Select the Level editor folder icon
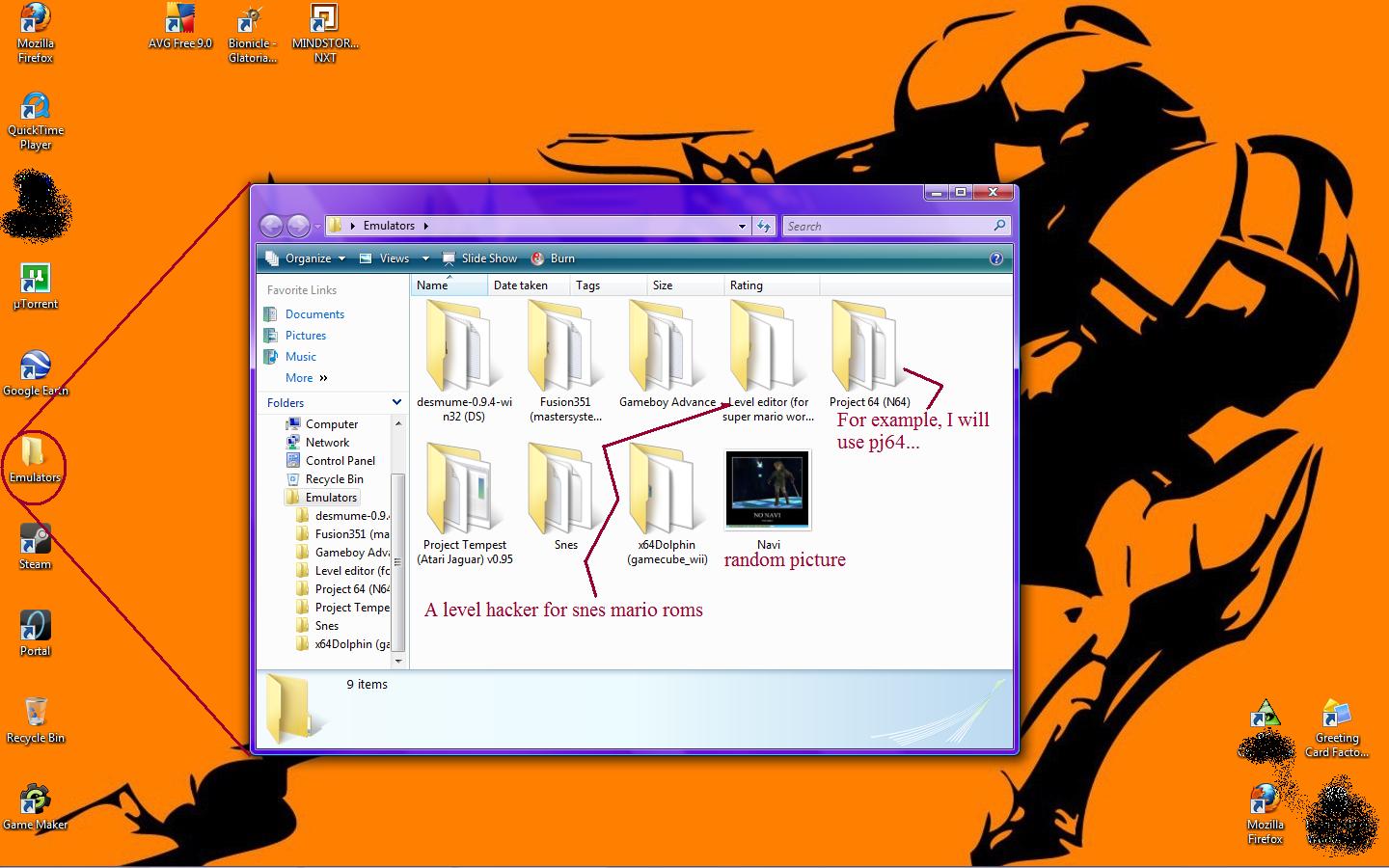This screenshot has height=868, width=1389. coord(766,361)
